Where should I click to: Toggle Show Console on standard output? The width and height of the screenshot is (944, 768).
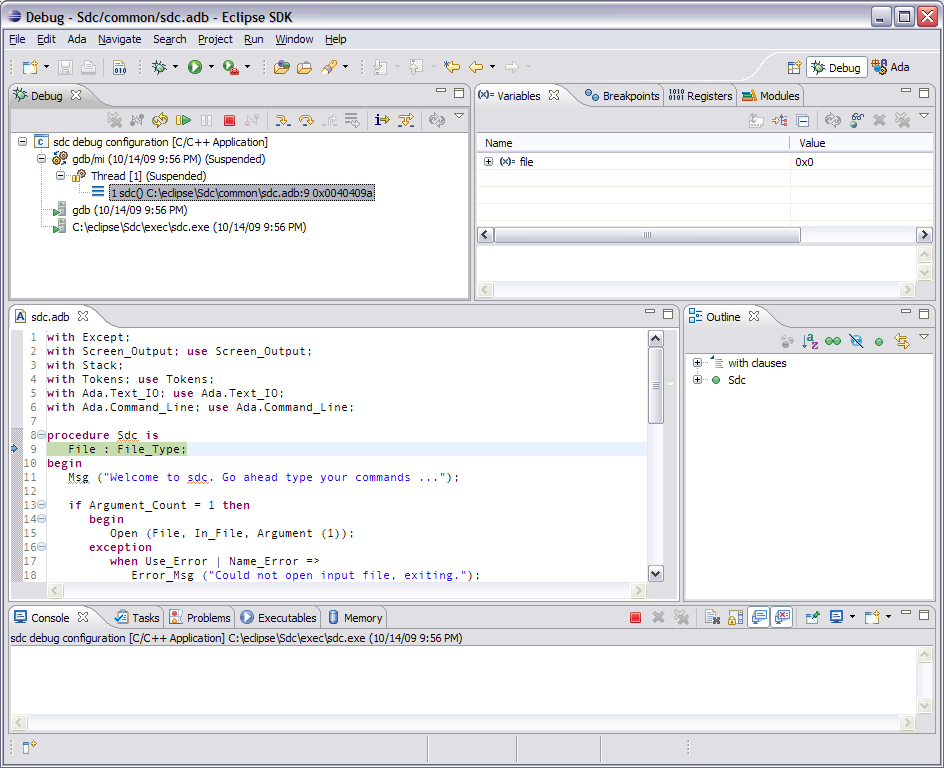(759, 618)
